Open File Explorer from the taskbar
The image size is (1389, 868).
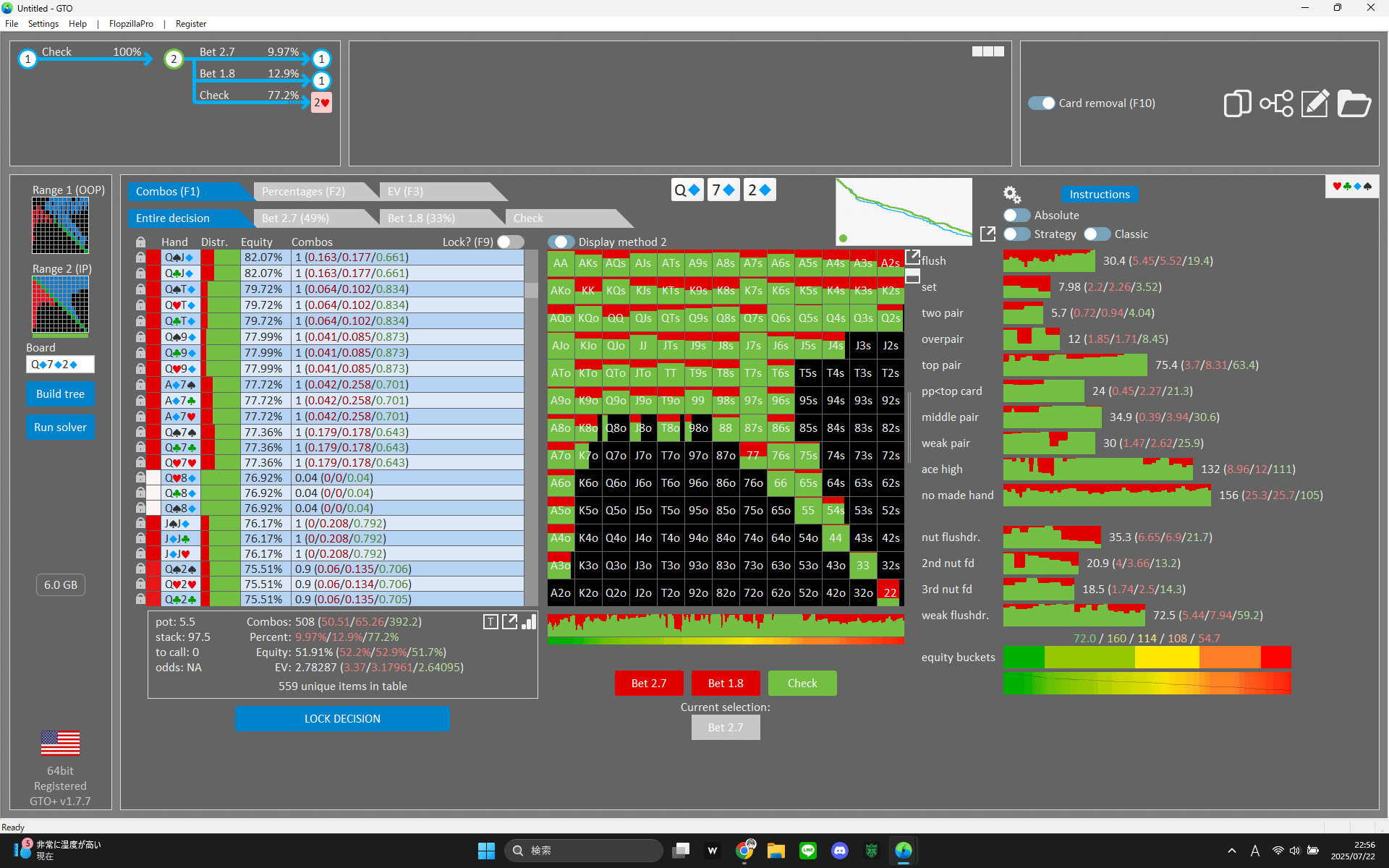pos(776,851)
